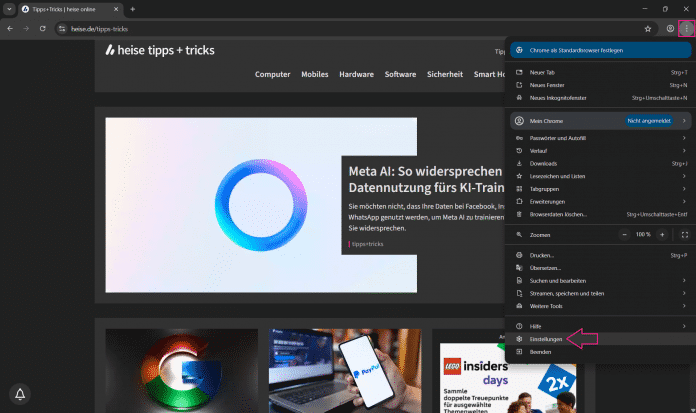Click the profile avatar icon in toolbar

tap(670, 29)
